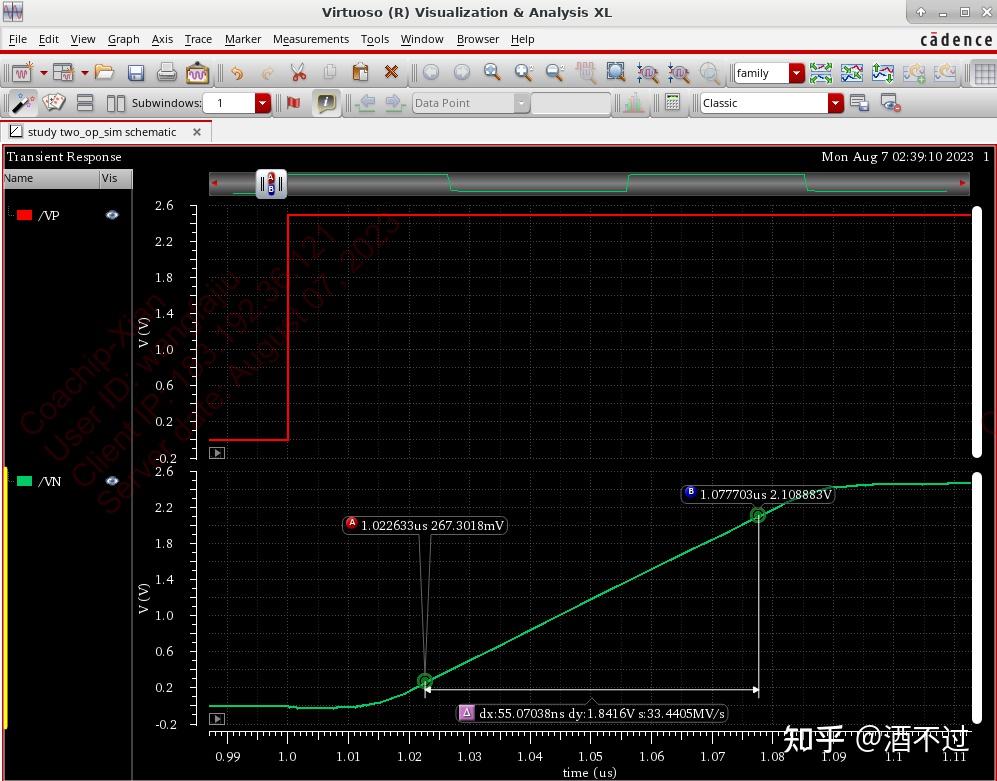This screenshot has height=781, width=997.
Task: Click the Data Point combo box
Action: pos(471,103)
